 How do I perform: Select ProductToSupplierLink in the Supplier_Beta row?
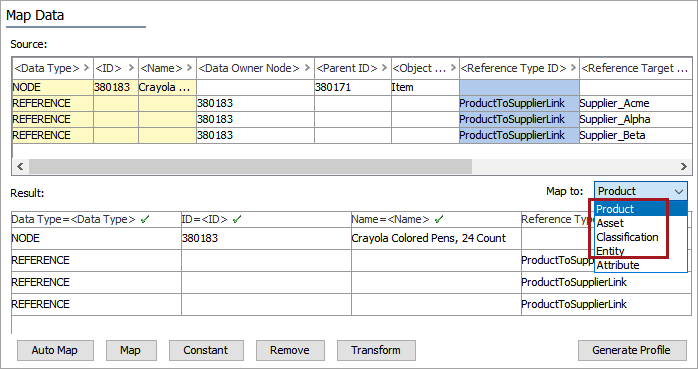[x=519, y=135]
